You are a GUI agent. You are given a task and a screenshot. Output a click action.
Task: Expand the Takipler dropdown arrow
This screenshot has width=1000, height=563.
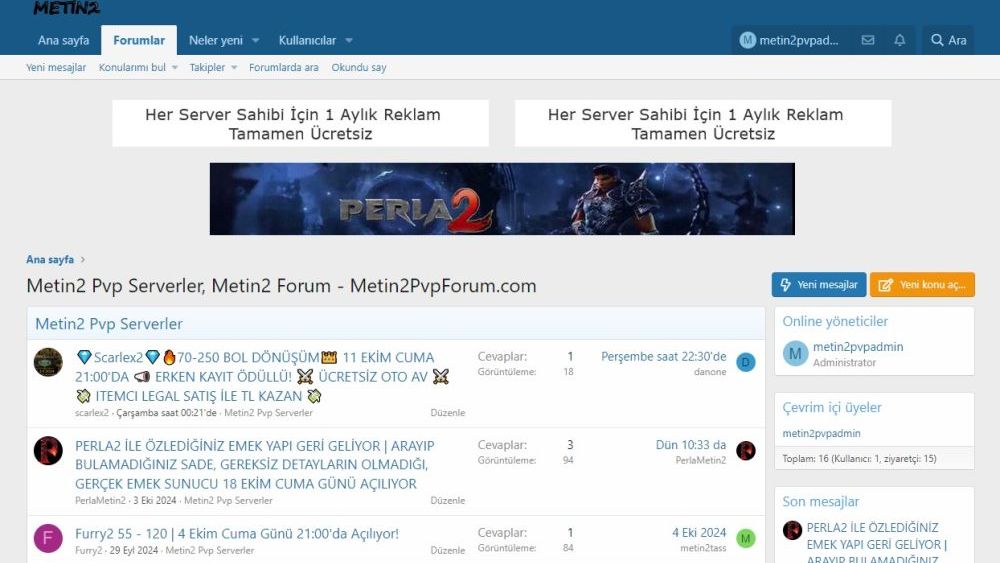234,68
